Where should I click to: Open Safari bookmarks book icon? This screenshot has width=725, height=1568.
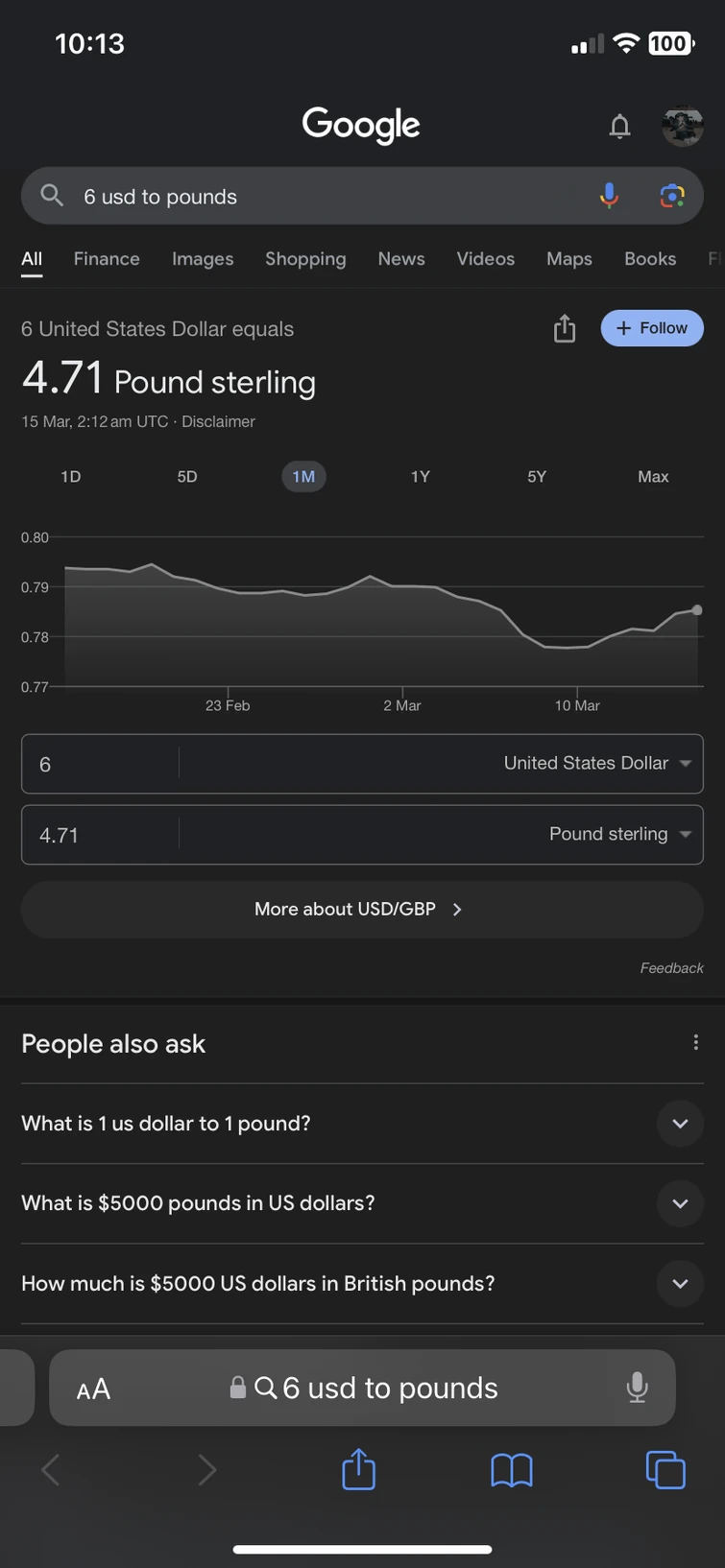(x=511, y=1469)
